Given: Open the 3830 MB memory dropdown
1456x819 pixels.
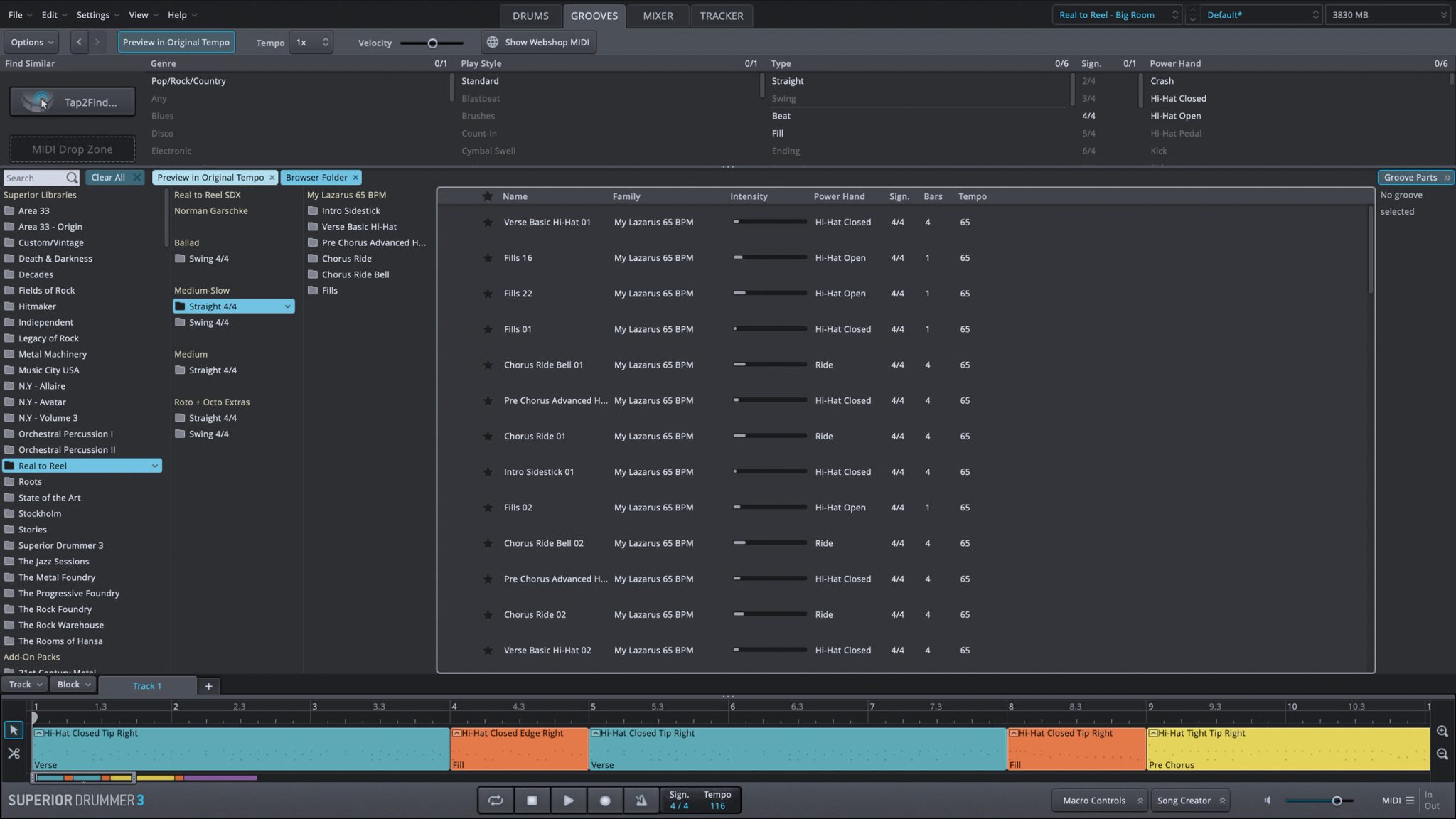Looking at the screenshot, I should (x=1388, y=15).
